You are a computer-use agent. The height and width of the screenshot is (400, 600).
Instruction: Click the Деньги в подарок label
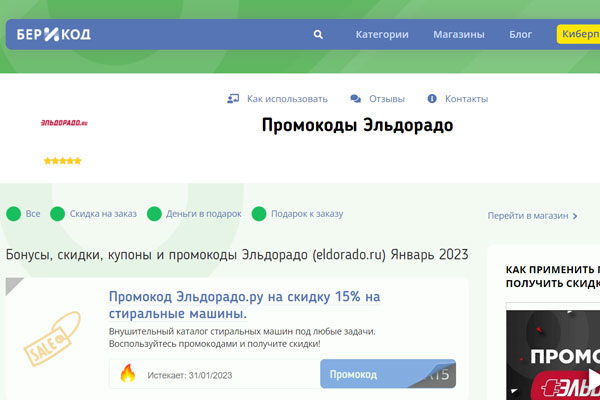tap(204, 214)
